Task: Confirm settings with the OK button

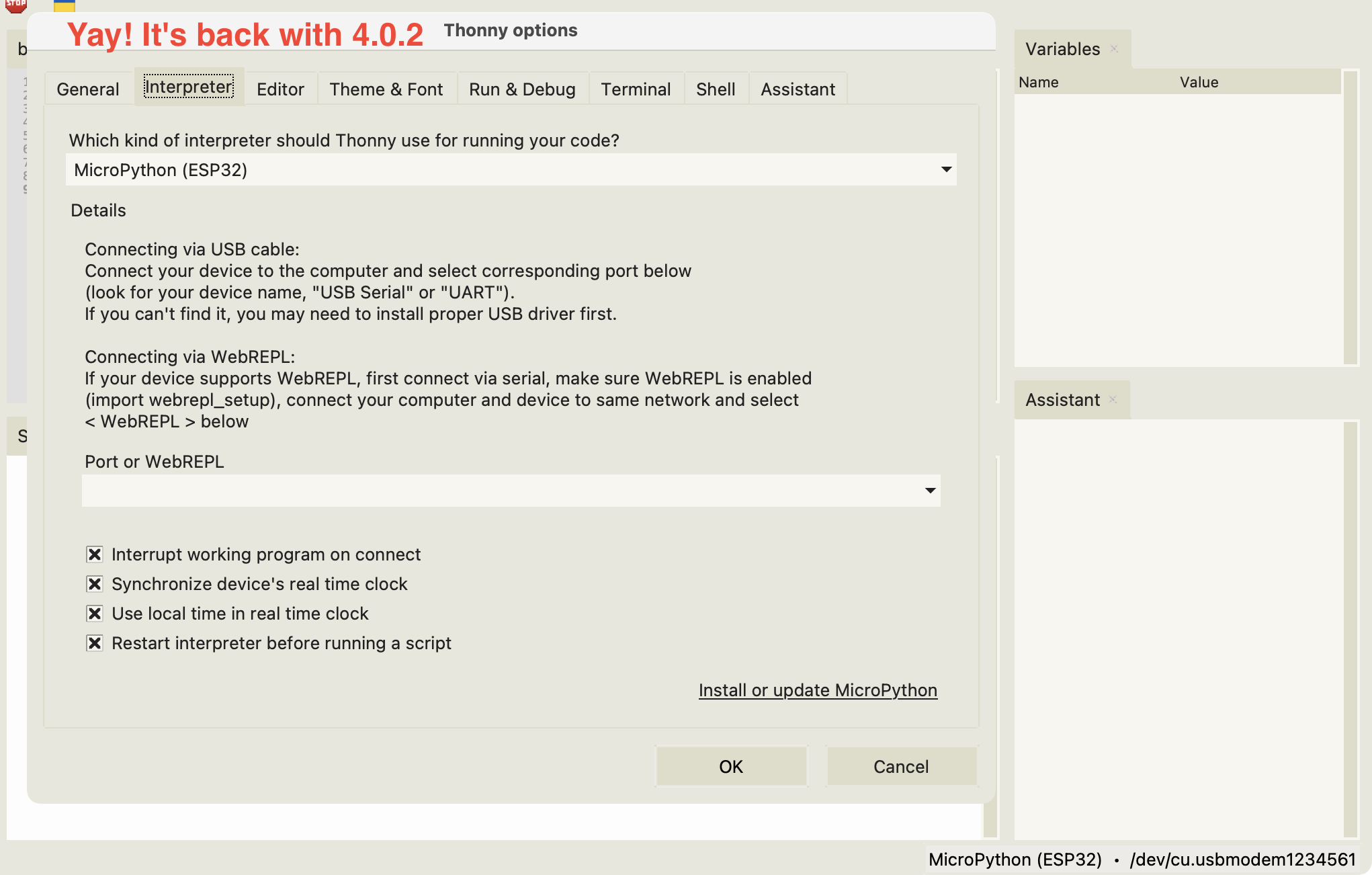Action: coord(731,766)
